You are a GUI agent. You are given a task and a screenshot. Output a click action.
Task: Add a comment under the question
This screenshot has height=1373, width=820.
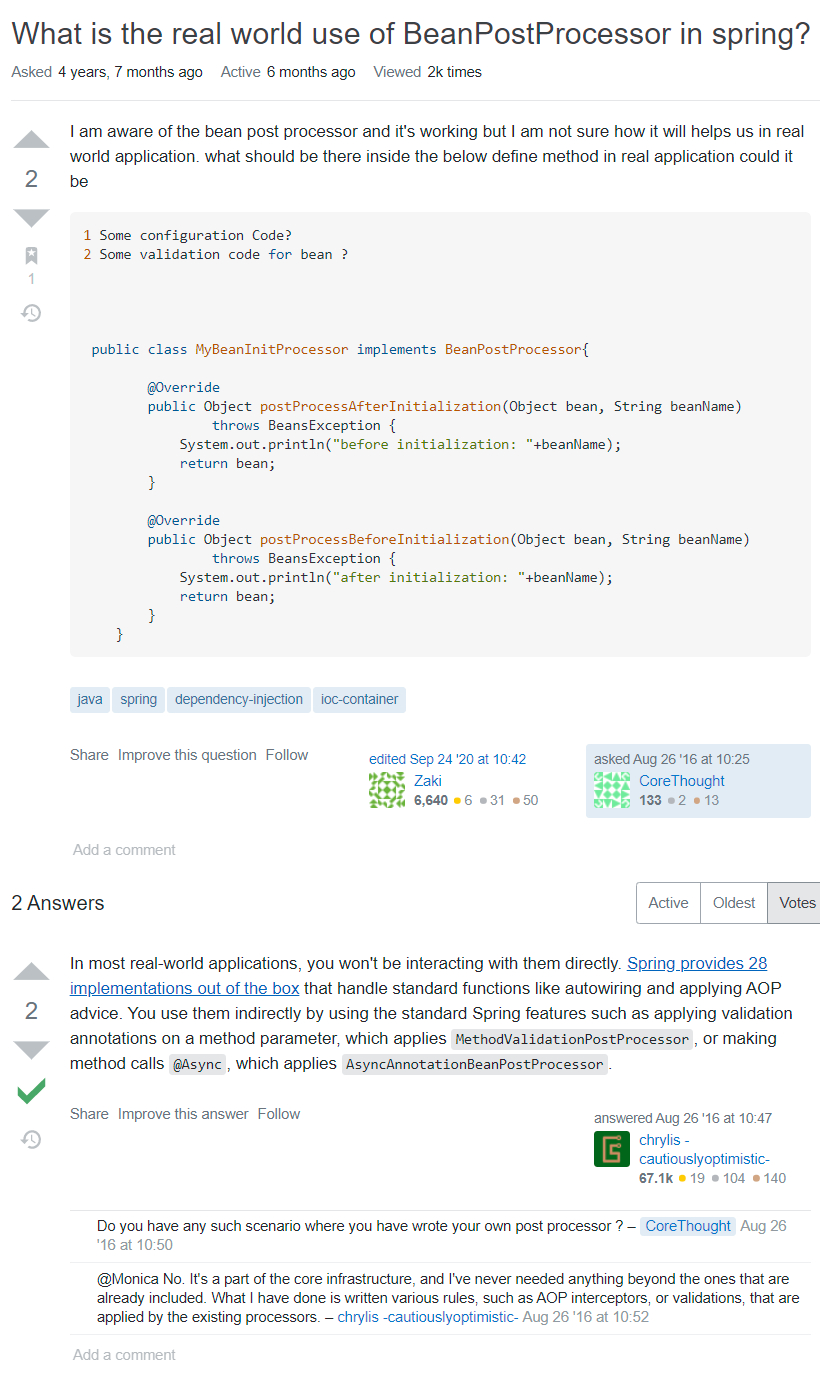tap(124, 850)
